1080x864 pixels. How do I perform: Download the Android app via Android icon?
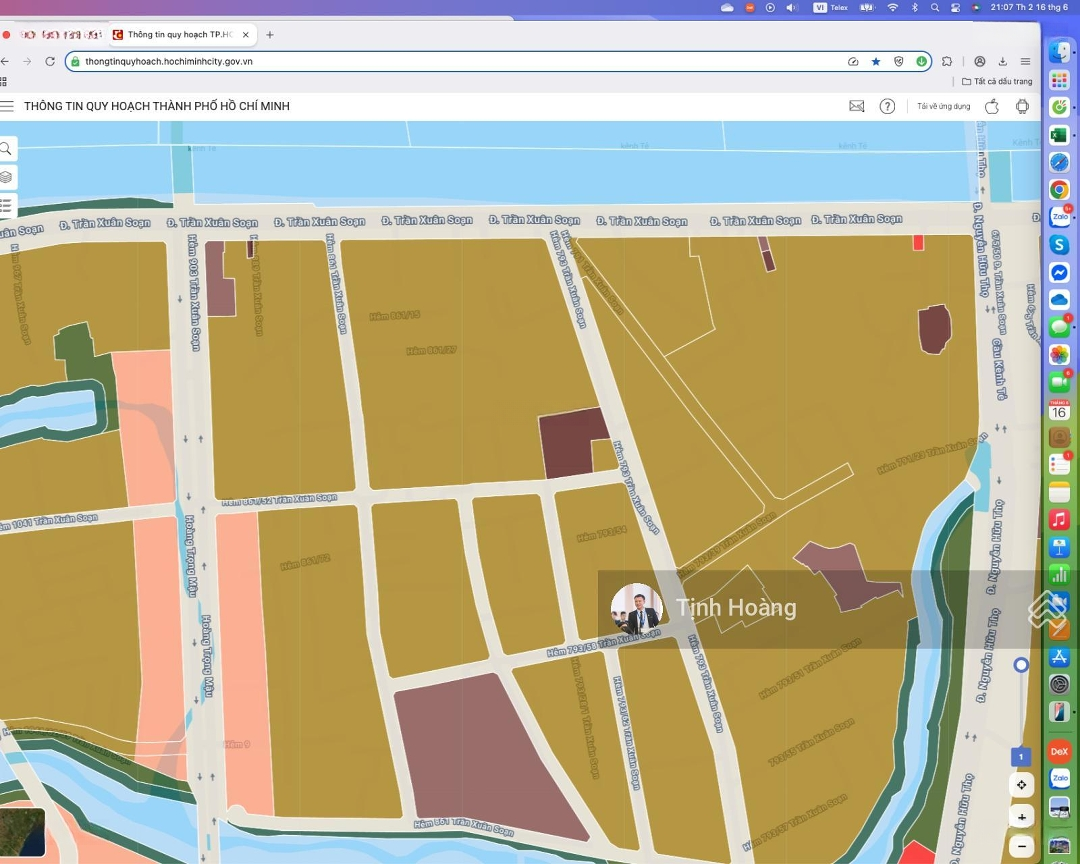pyautogui.click(x=1022, y=106)
